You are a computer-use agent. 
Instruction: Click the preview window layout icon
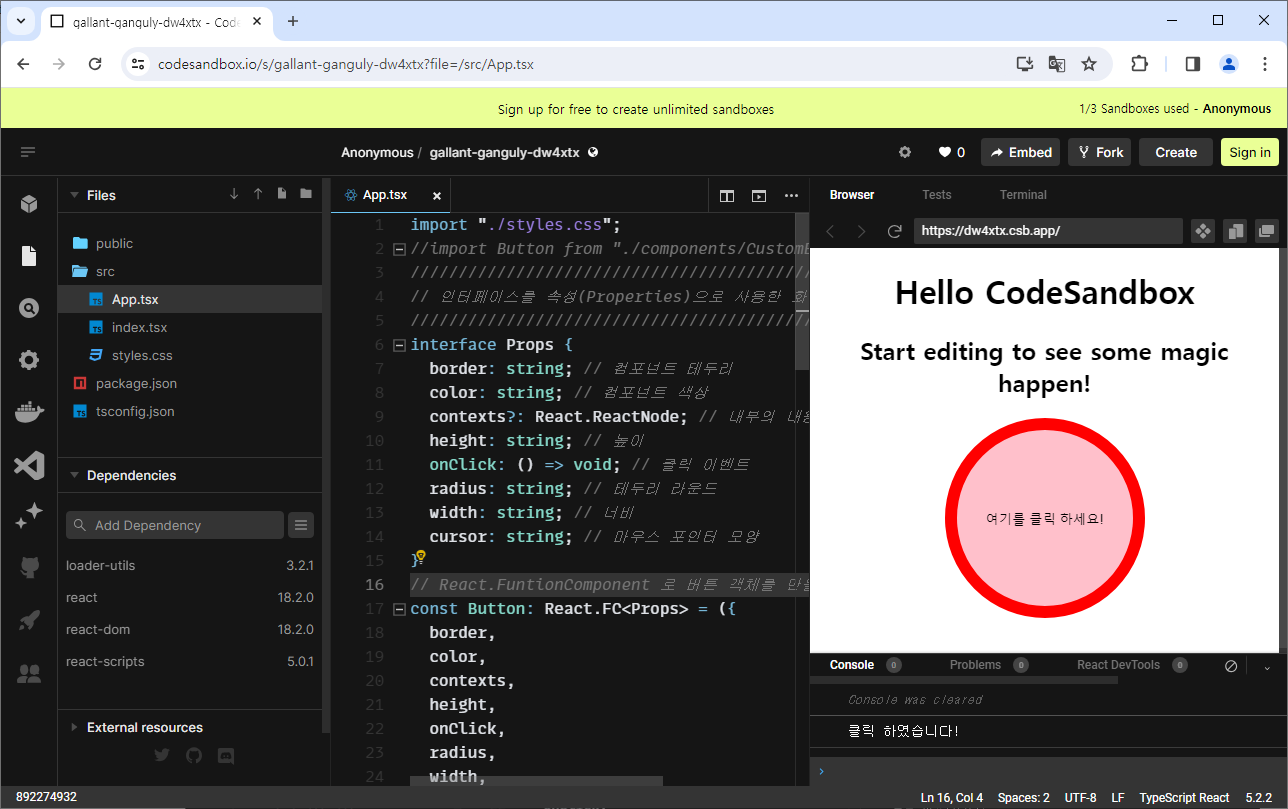(759, 196)
